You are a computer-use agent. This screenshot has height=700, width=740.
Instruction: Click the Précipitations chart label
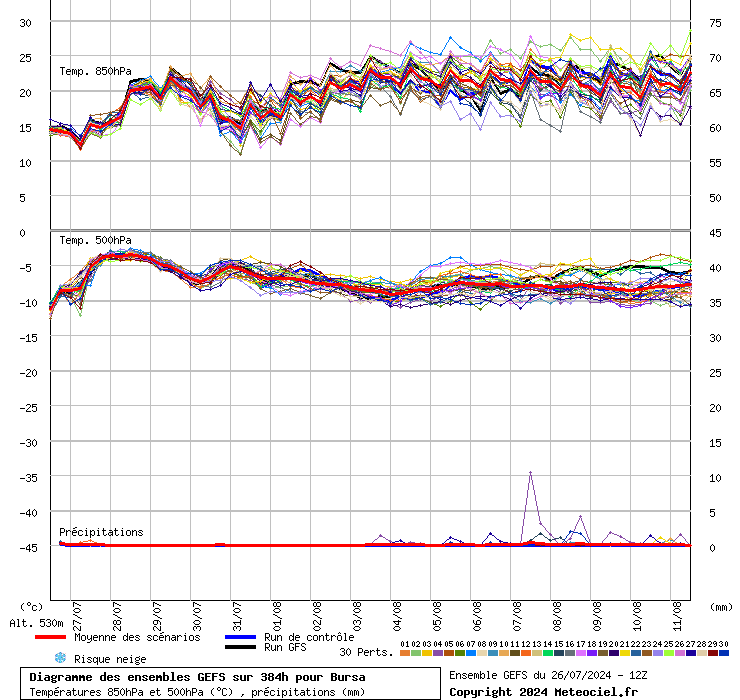[x=101, y=532]
